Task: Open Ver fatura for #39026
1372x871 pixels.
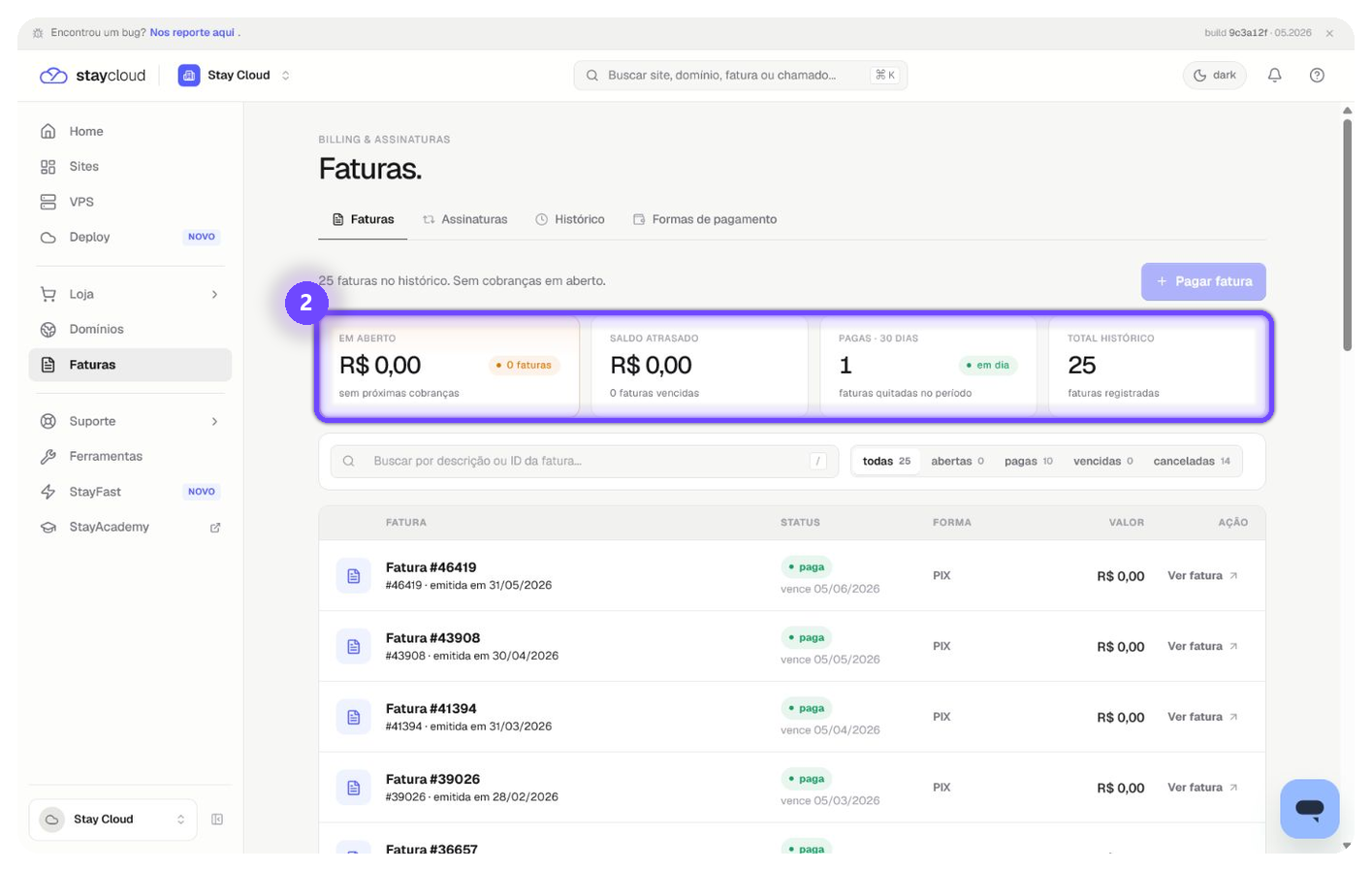Action: point(1202,788)
